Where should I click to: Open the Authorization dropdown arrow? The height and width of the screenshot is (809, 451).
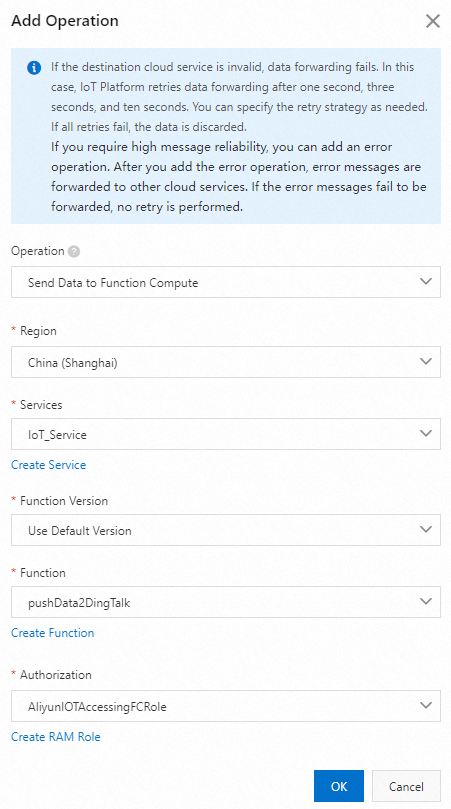pyautogui.click(x=426, y=706)
